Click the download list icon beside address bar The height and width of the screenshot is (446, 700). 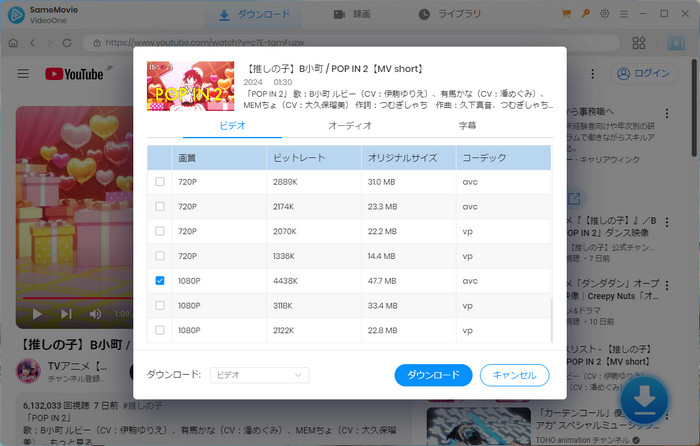point(676,43)
